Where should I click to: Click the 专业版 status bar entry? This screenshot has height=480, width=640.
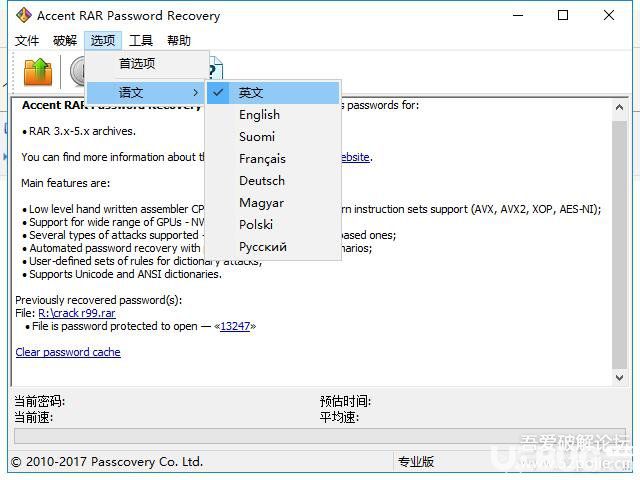pyautogui.click(x=416, y=462)
